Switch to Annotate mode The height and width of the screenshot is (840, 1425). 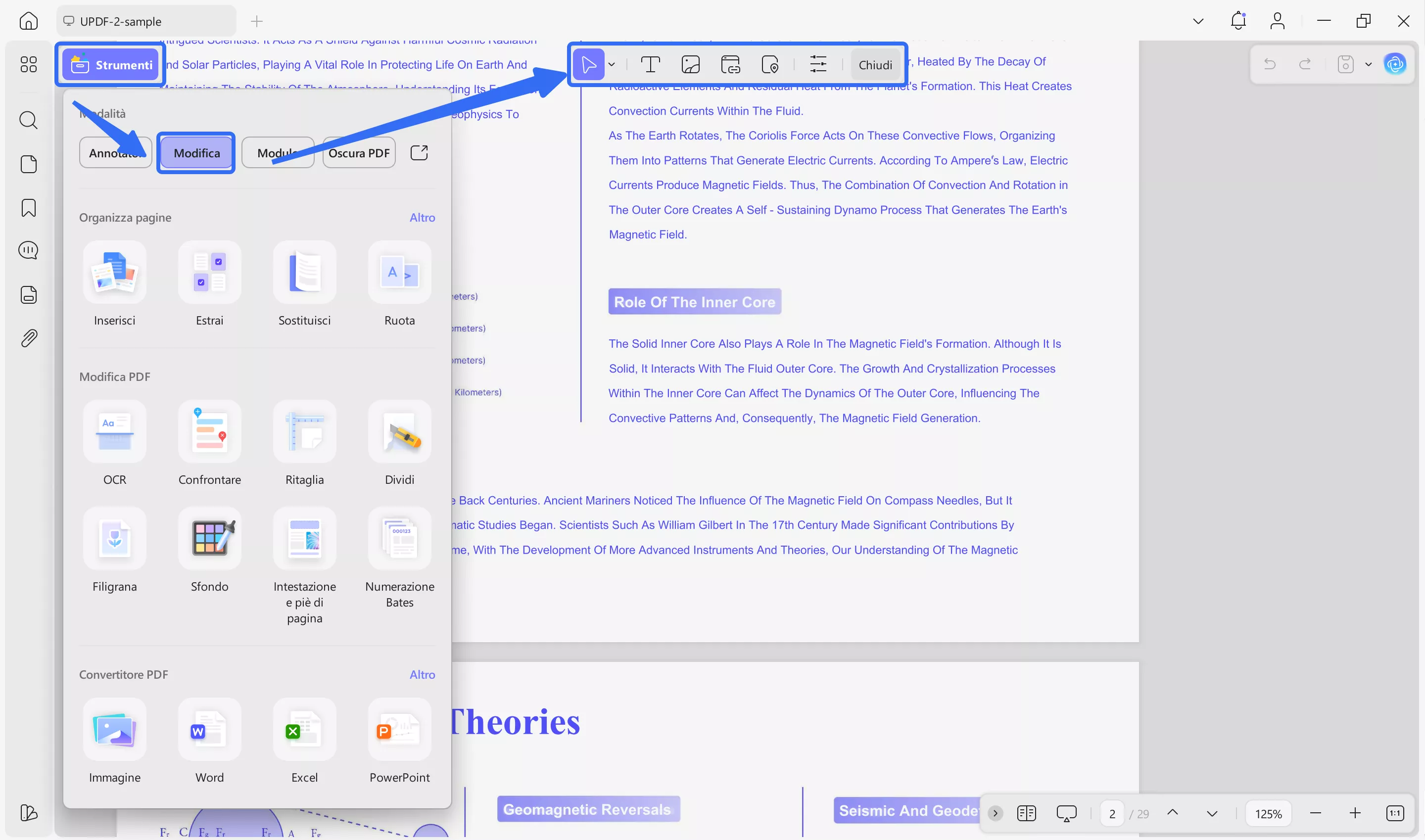pos(115,152)
